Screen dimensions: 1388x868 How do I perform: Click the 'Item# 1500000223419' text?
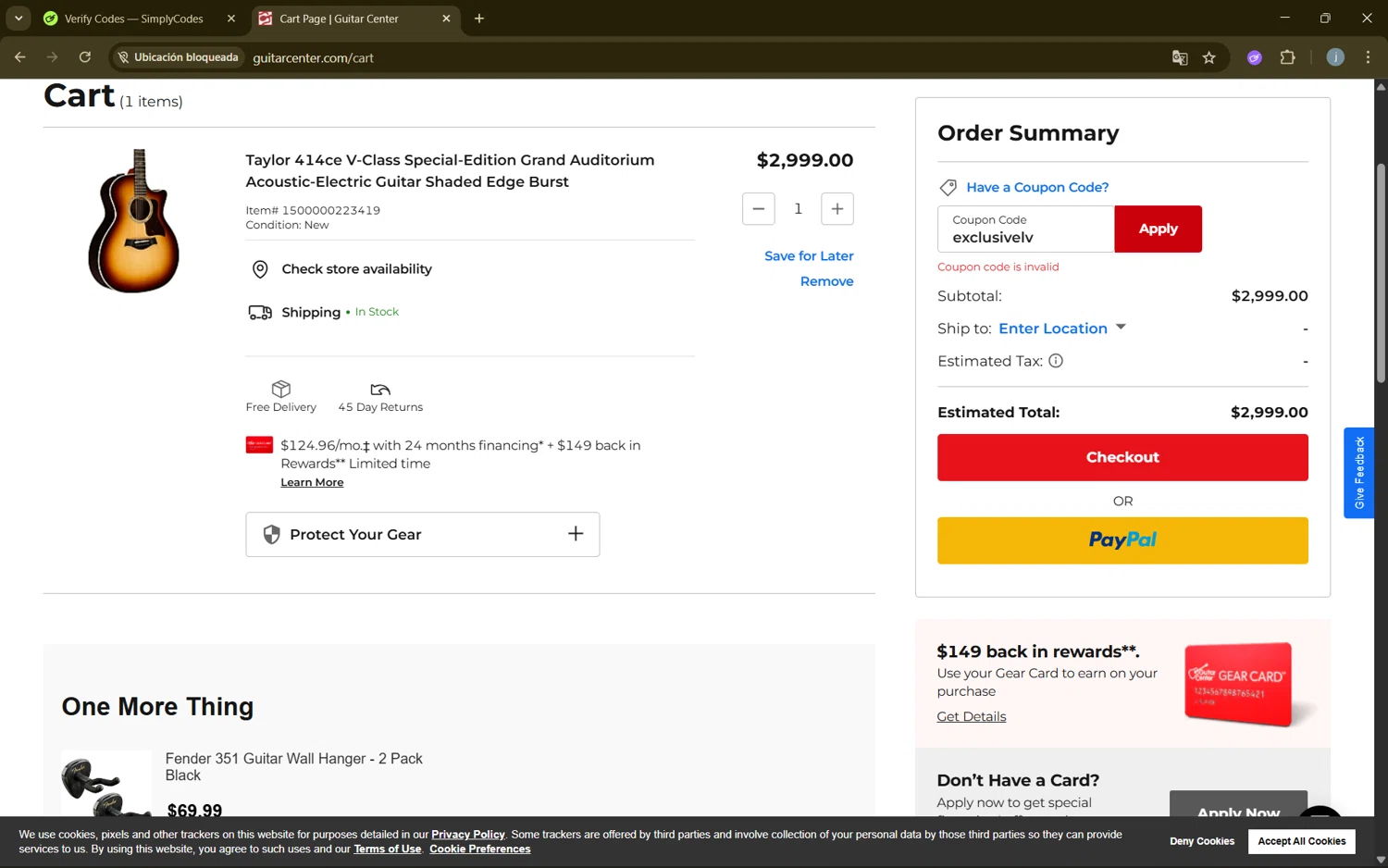tap(313, 210)
